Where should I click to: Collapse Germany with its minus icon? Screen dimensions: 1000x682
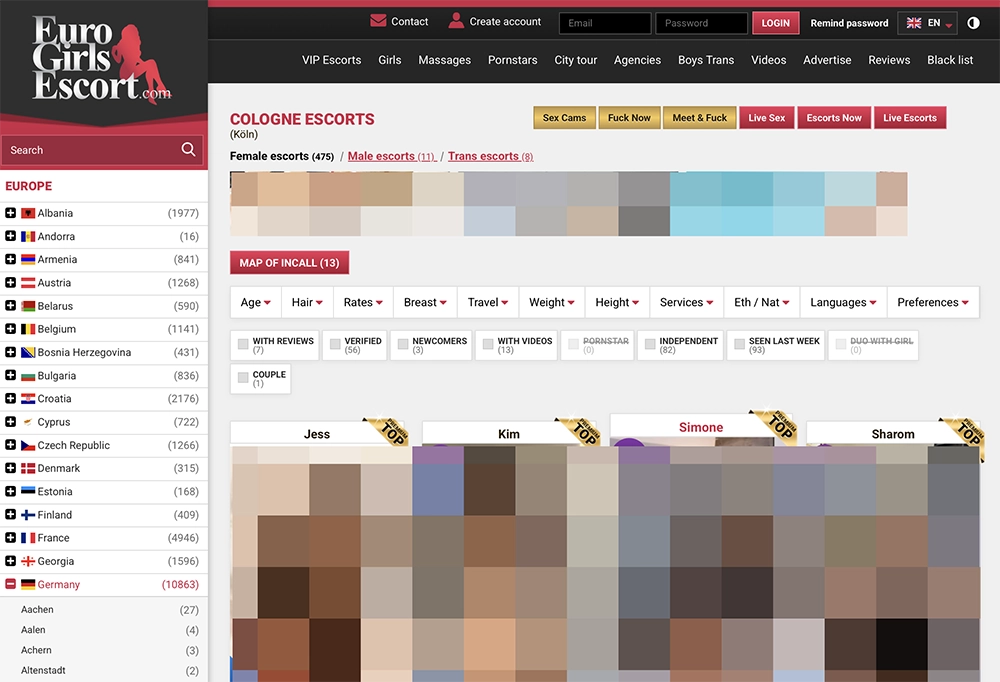(10, 584)
